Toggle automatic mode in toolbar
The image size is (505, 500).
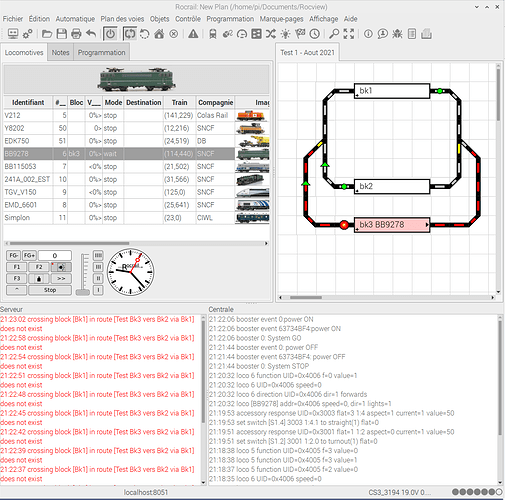coord(130,34)
